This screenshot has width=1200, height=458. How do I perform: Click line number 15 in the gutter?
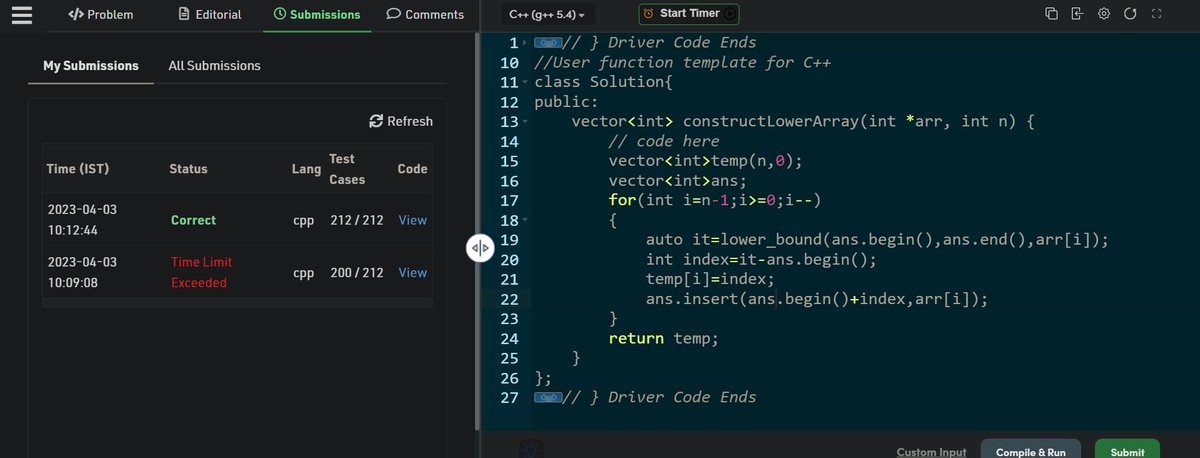[508, 161]
